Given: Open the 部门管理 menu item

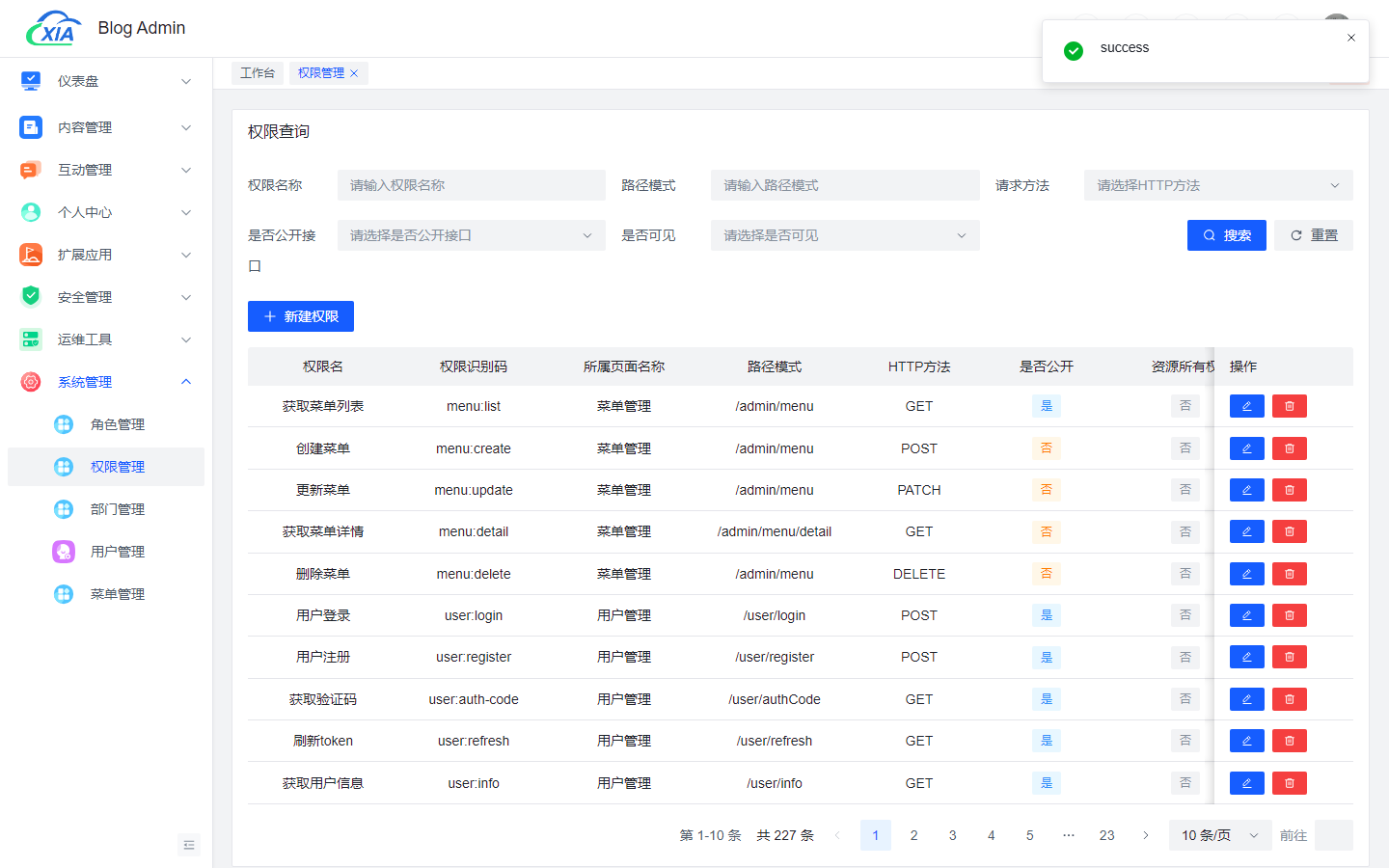Looking at the screenshot, I should [x=106, y=509].
